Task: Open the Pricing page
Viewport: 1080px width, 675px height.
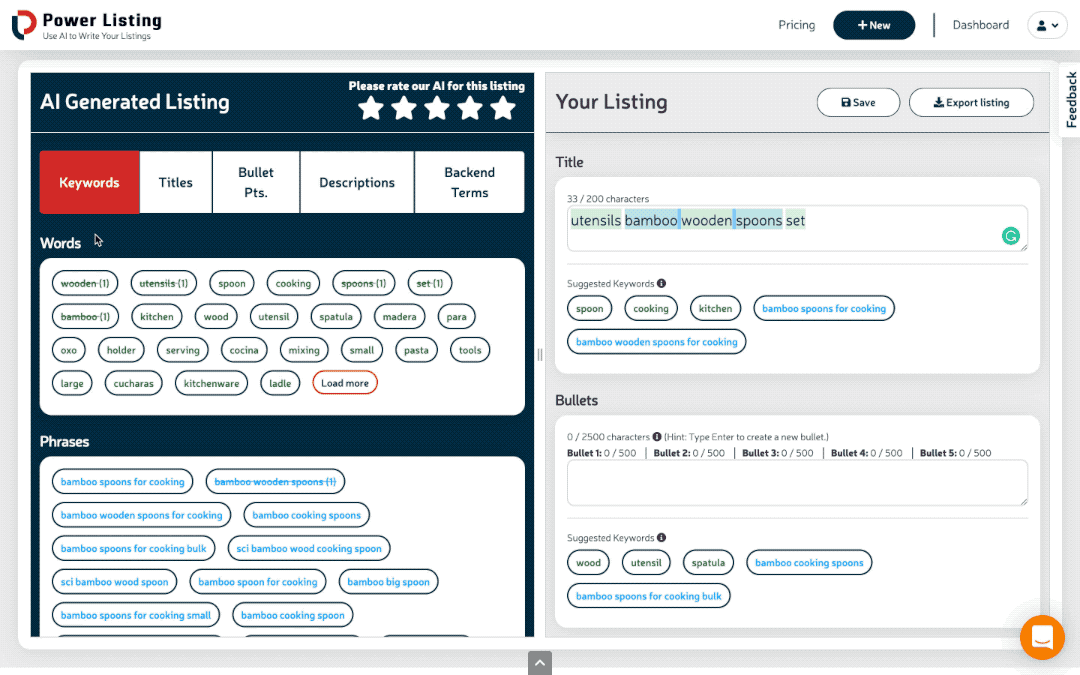Action: click(x=796, y=24)
